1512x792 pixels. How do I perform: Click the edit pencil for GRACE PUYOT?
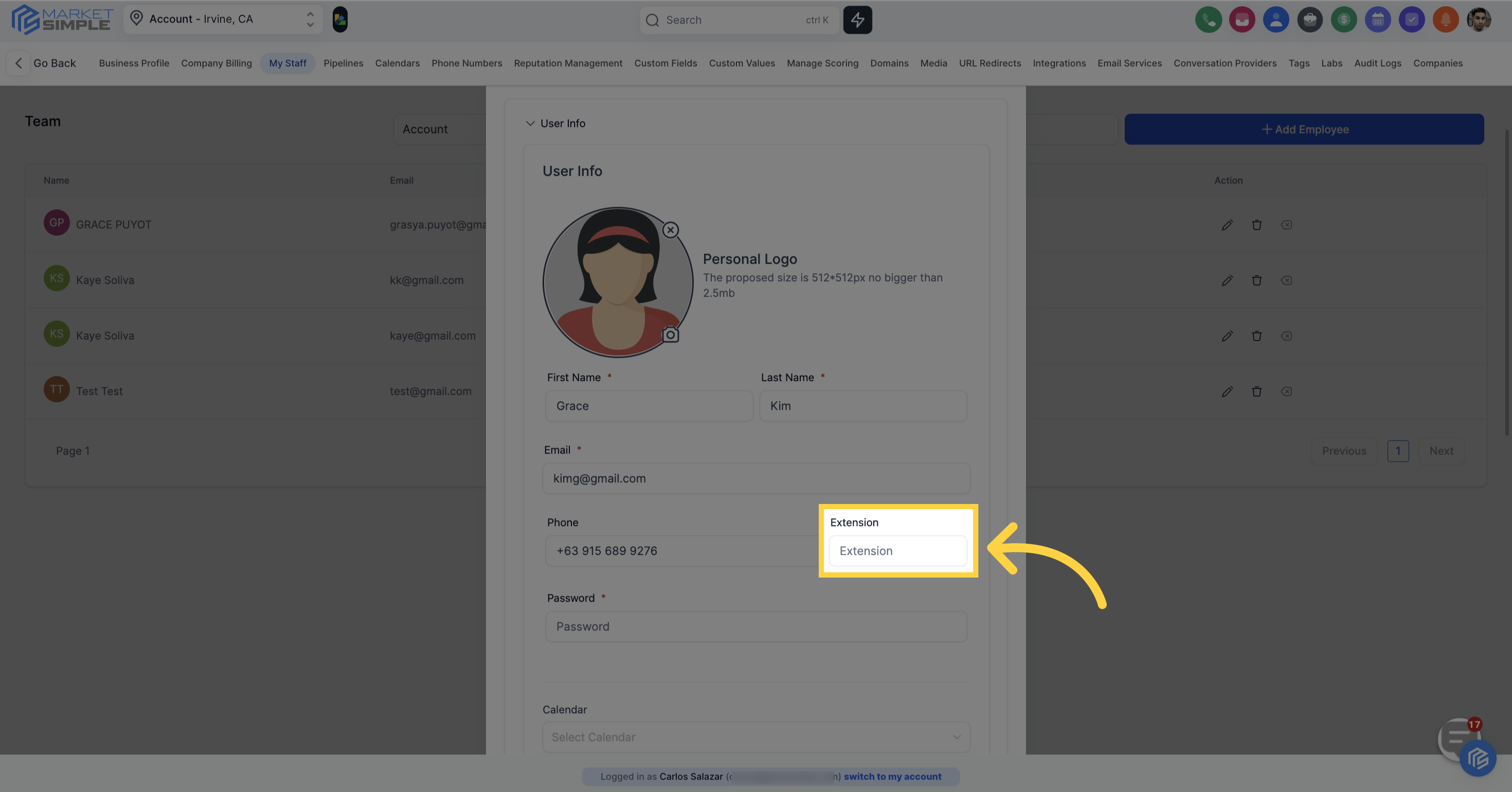1227,225
